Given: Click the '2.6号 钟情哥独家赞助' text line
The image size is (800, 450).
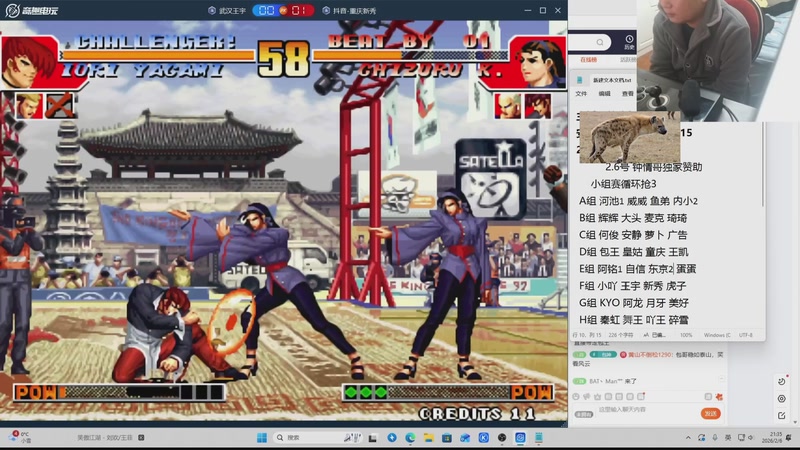Looking at the screenshot, I should pyautogui.click(x=654, y=167).
